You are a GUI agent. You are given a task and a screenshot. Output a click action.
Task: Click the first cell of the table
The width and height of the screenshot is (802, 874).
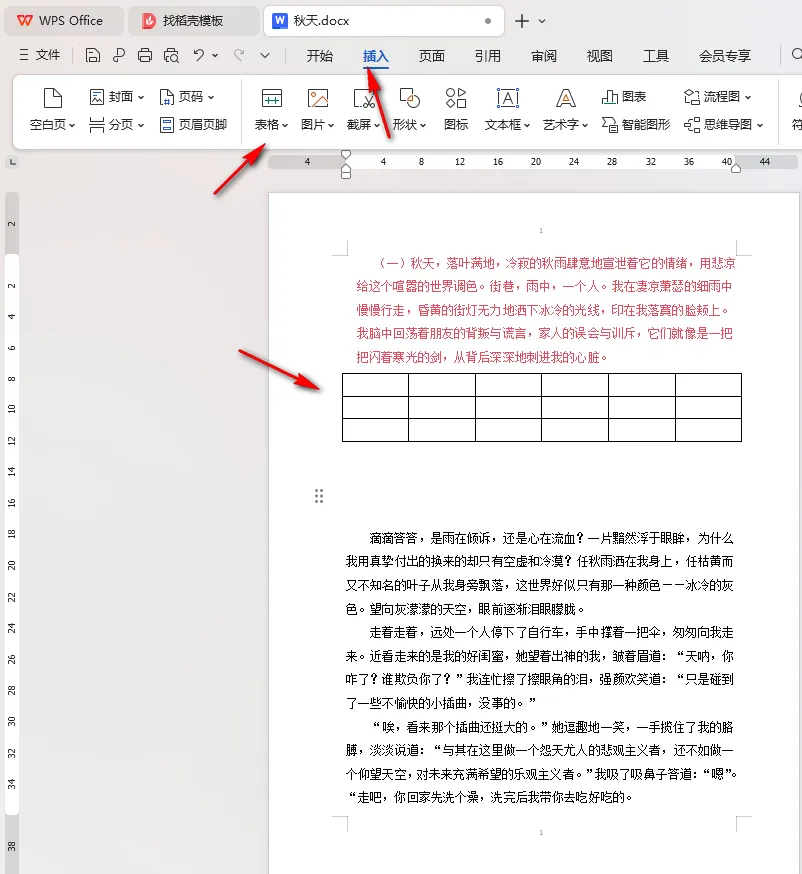375,385
